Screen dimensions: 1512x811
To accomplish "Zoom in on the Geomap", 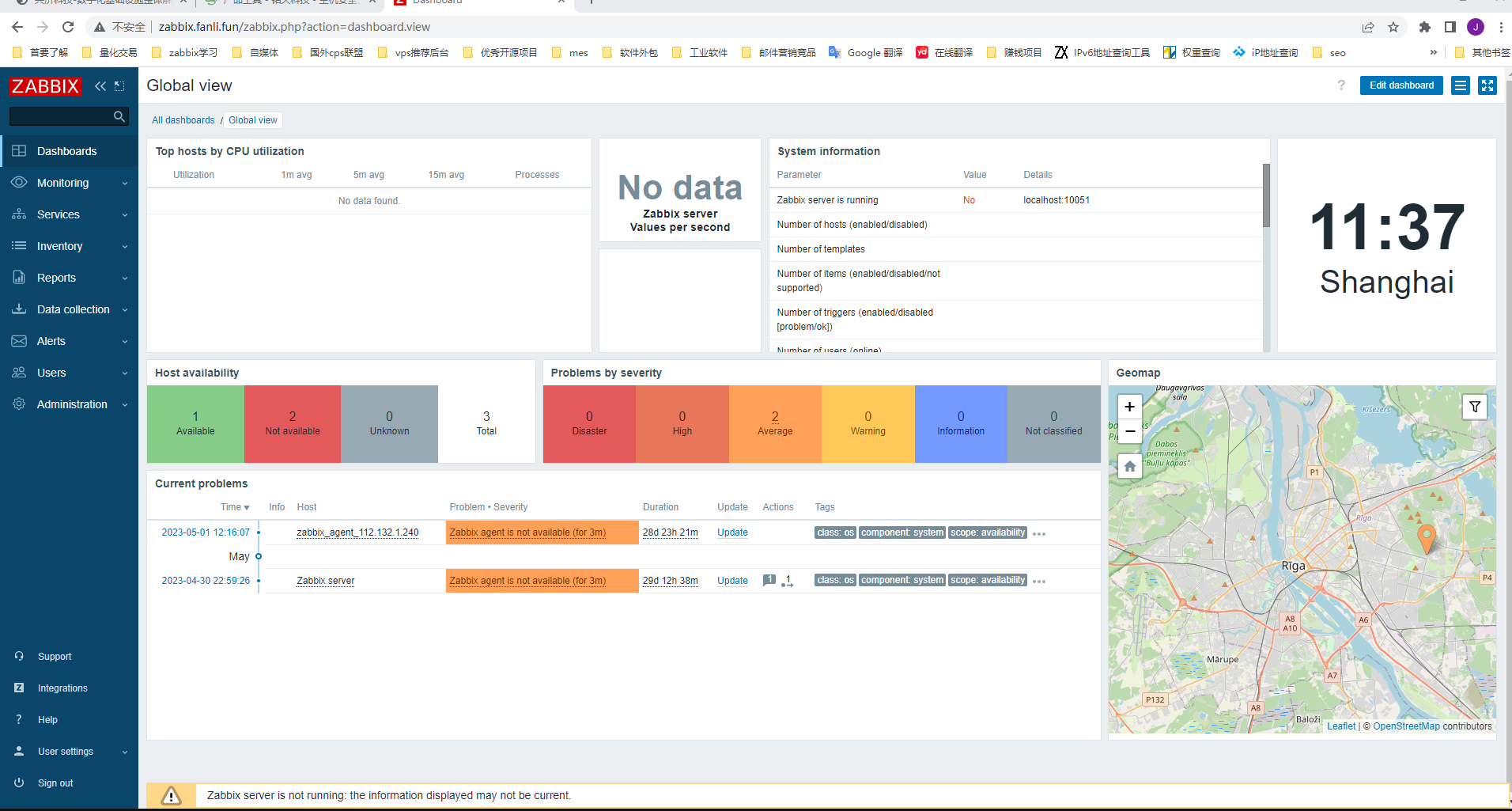I will pos(1130,407).
